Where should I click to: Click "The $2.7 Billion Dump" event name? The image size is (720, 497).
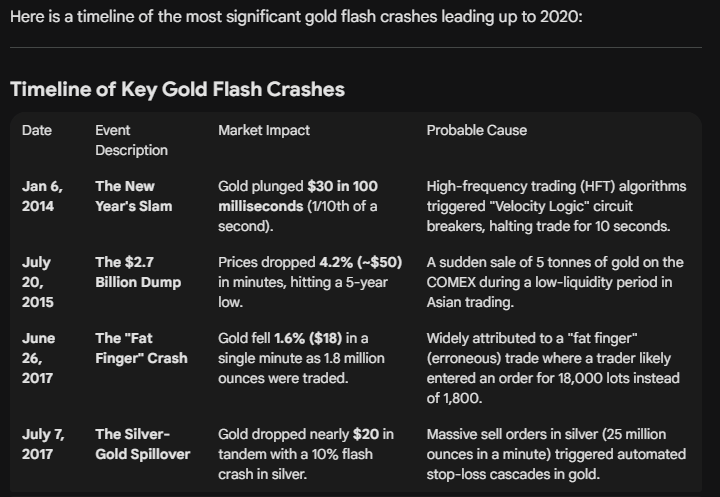[138, 272]
